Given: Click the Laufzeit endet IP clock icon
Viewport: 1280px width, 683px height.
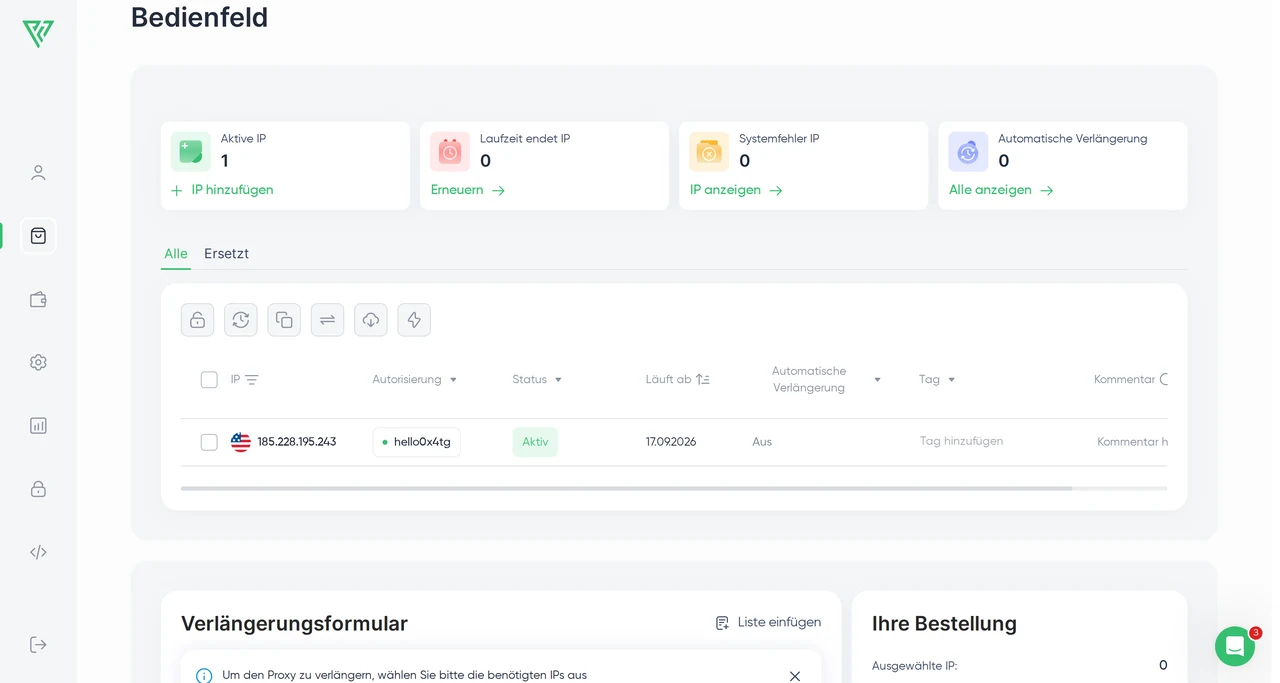Looking at the screenshot, I should tap(450, 152).
